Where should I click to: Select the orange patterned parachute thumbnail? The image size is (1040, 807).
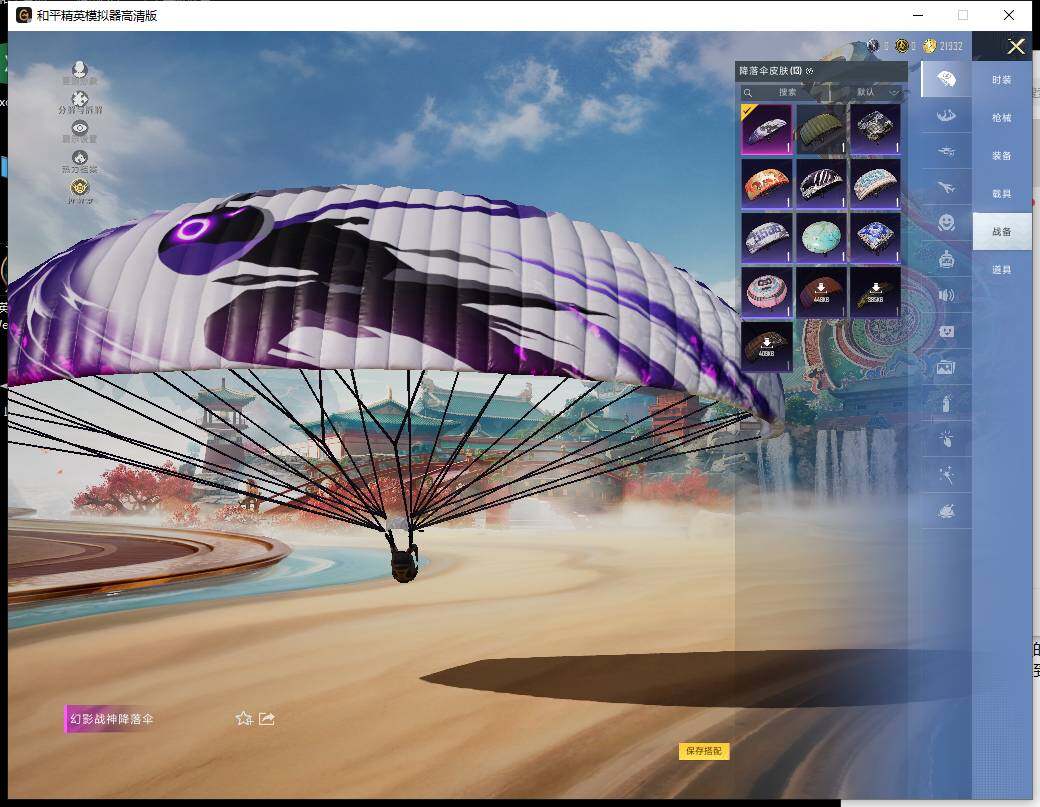tap(767, 182)
